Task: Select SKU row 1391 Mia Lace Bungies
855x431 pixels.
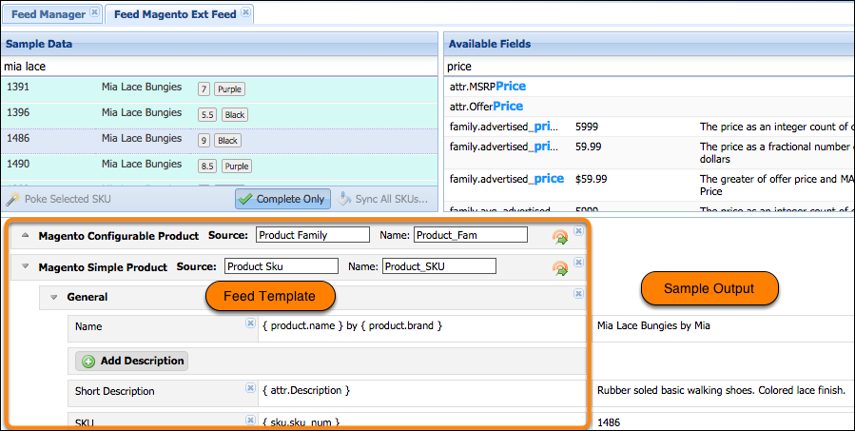Action: click(219, 89)
